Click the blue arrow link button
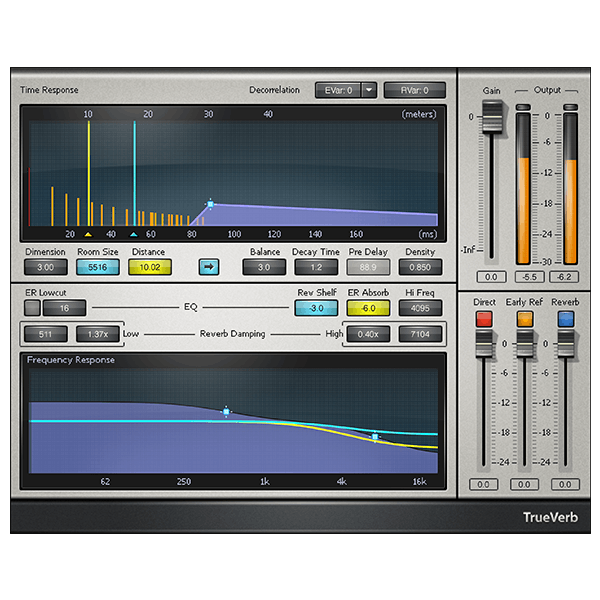 pyautogui.click(x=209, y=267)
